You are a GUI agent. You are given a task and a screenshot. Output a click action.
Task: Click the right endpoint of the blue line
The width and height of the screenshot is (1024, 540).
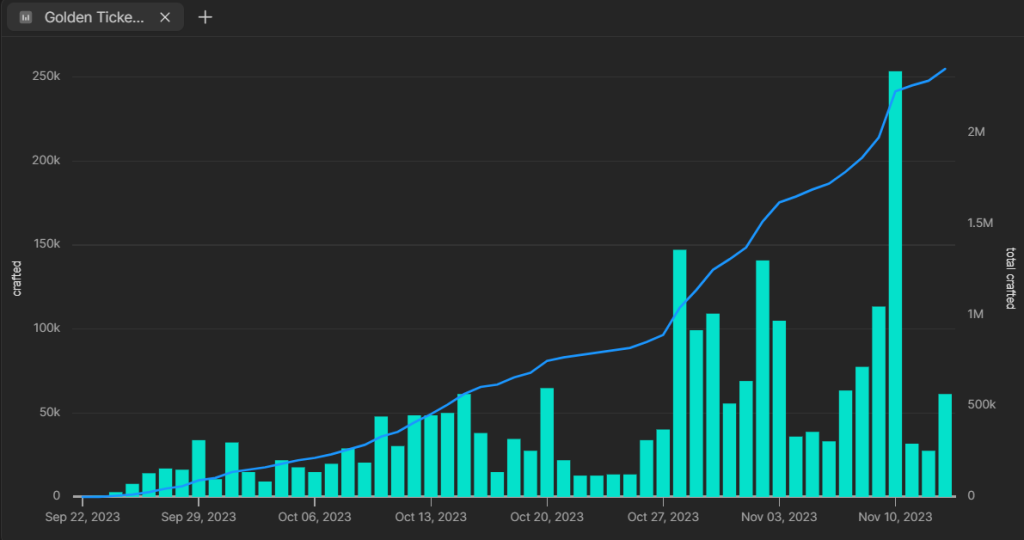pos(946,69)
